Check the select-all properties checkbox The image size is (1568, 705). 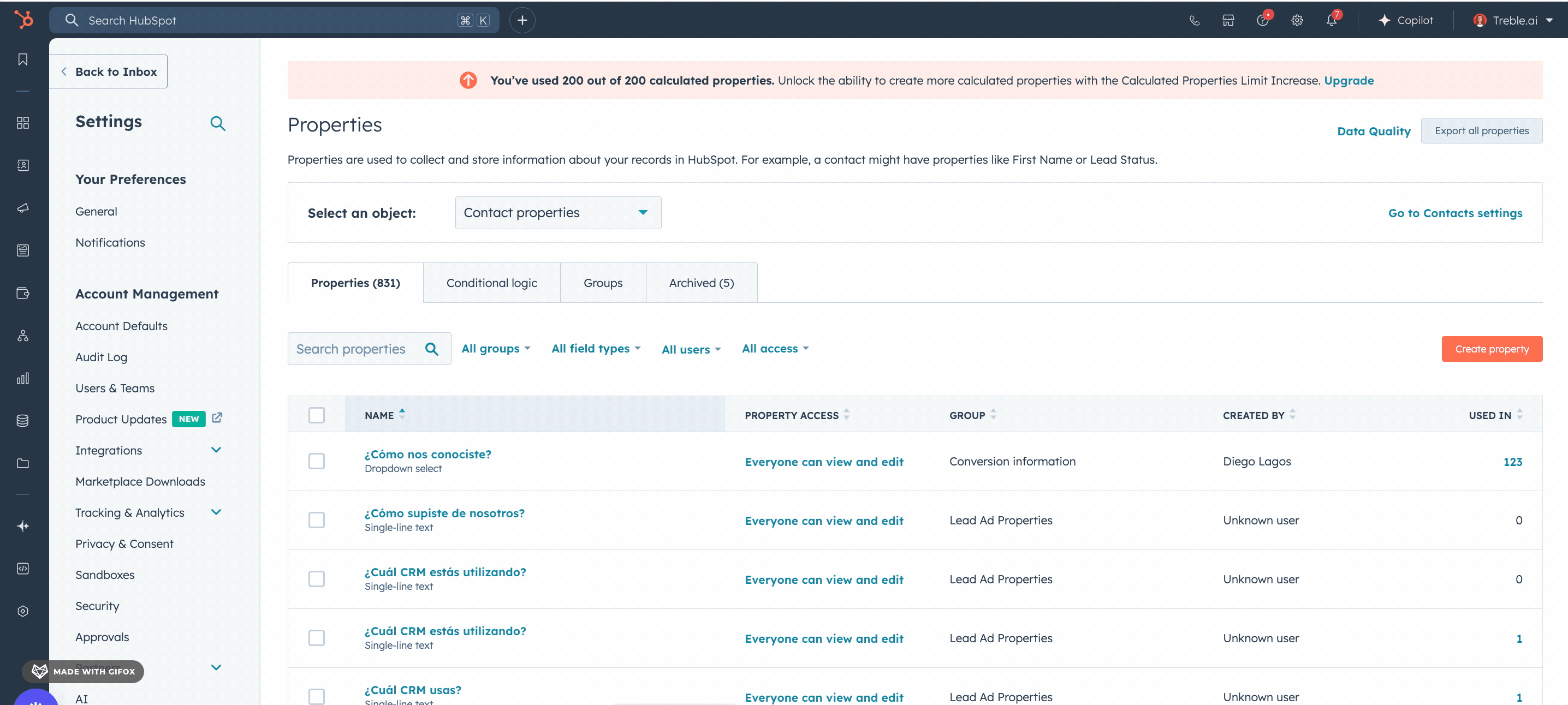coord(316,415)
